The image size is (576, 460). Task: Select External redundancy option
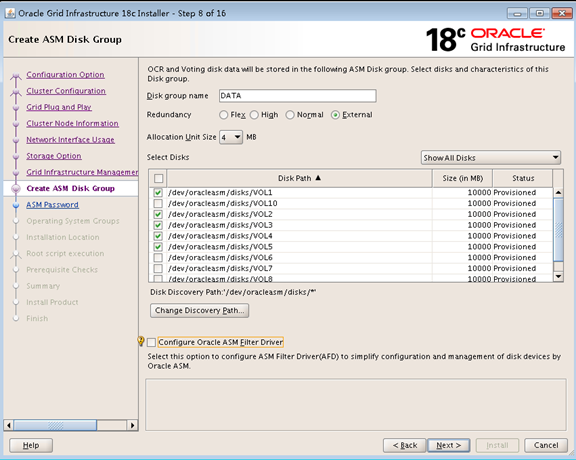tap(335, 115)
